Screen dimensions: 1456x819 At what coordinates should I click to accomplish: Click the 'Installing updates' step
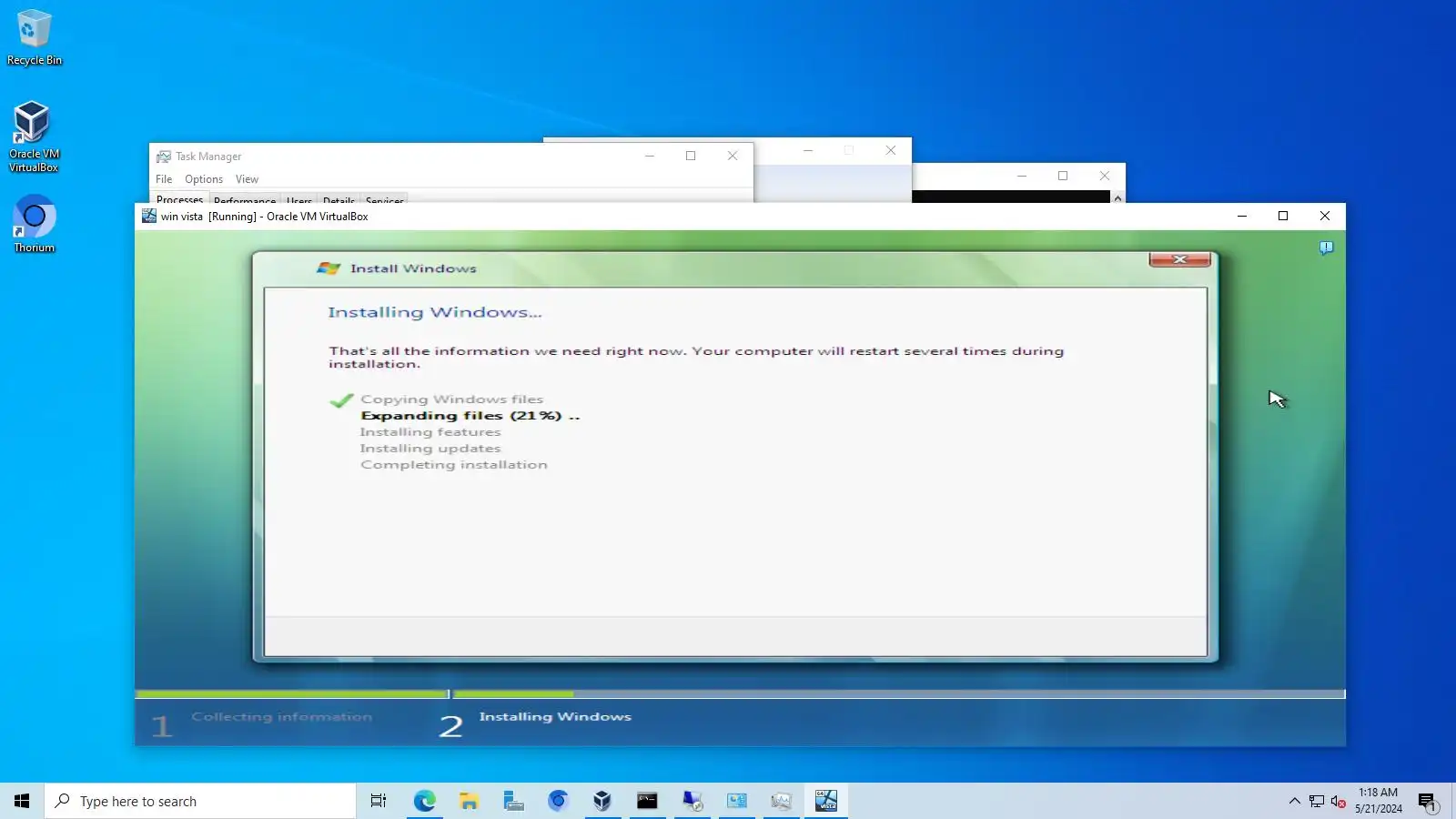point(430,449)
